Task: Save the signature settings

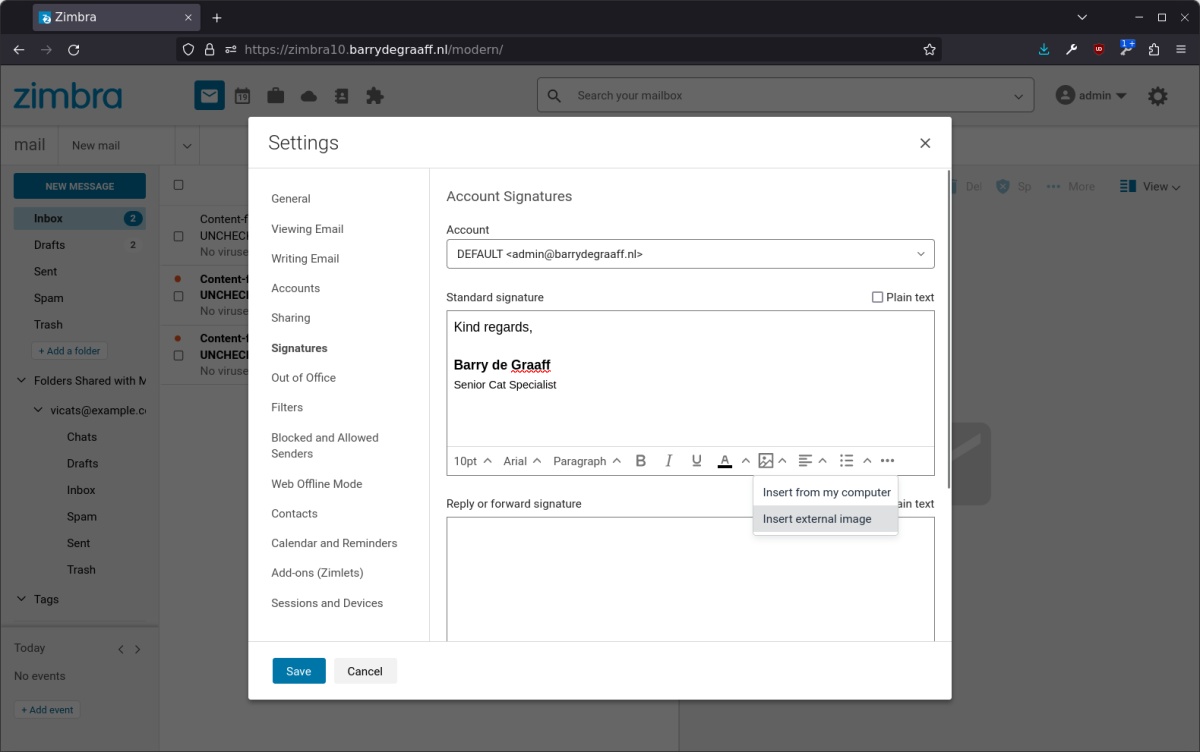Action: (x=298, y=671)
